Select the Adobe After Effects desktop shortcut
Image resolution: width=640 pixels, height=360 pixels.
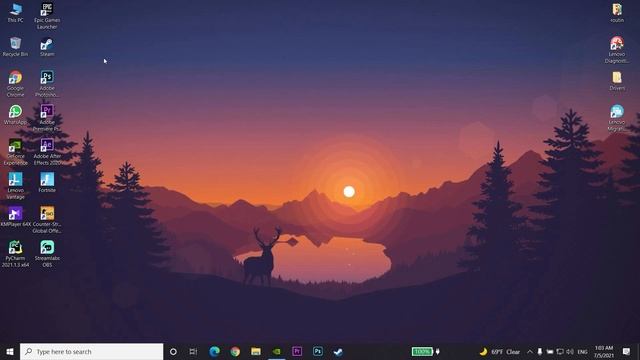pos(47,152)
